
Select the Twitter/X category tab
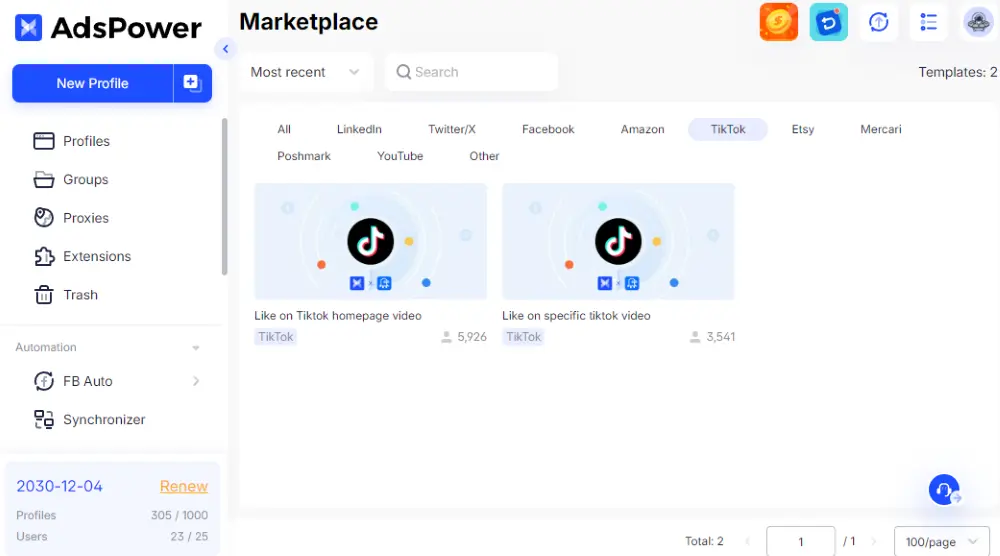pos(452,129)
